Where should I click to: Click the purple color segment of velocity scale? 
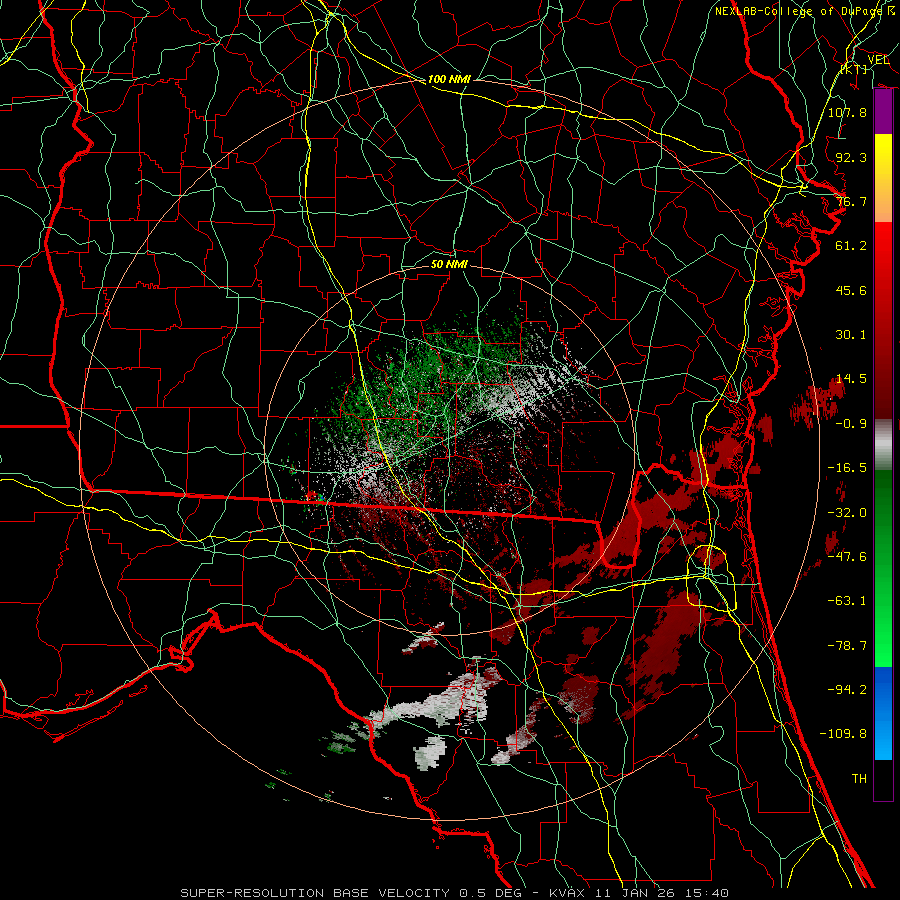pos(883,112)
